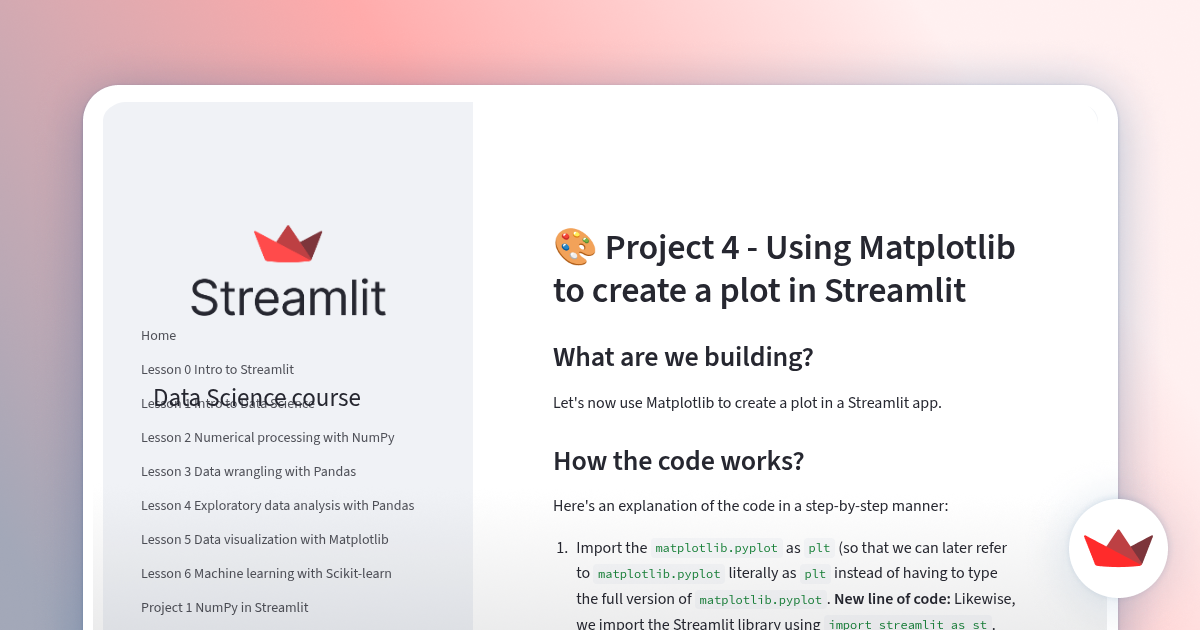Open Lesson 4 Exploratory data analysis page
Viewport: 1200px width, 630px height.
[x=277, y=506]
